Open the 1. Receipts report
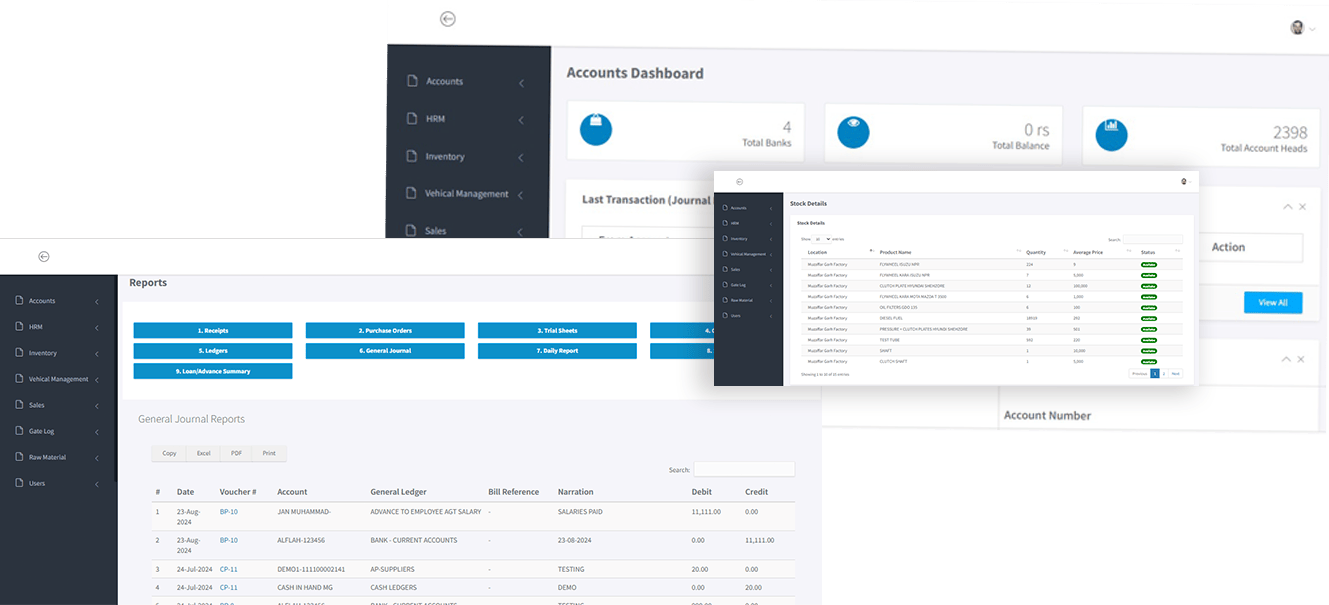 click(213, 330)
